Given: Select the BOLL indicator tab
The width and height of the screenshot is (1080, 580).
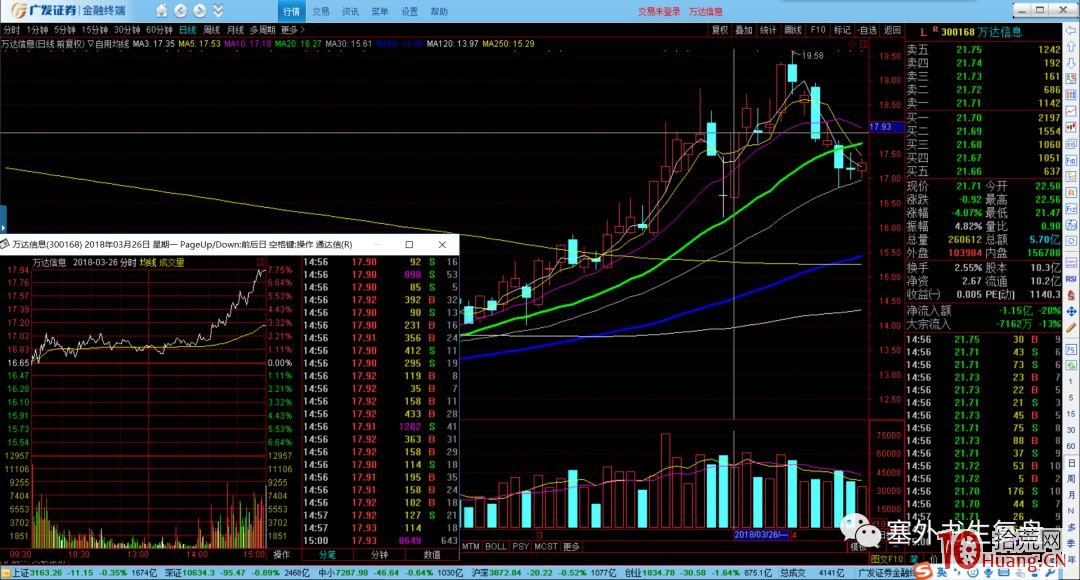Looking at the screenshot, I should [x=496, y=547].
